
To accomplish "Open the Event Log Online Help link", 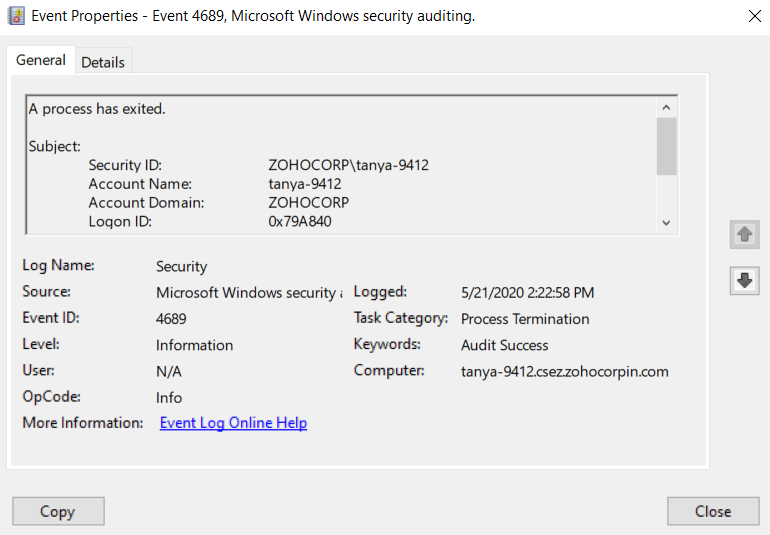I will pyautogui.click(x=233, y=423).
